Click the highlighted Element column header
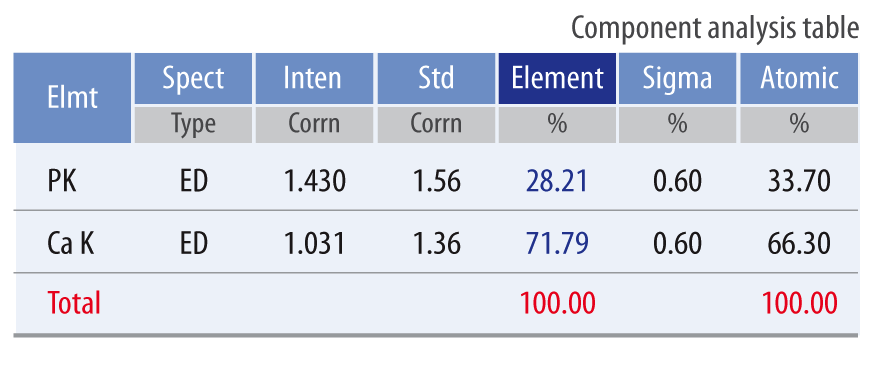 click(x=557, y=78)
